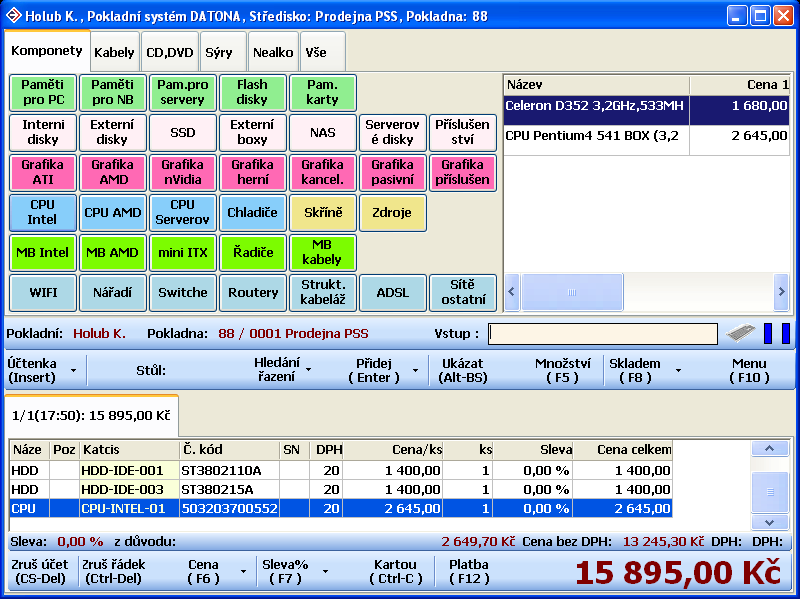Pay with Kartou (Ctrl-C) button
This screenshot has width=800, height=599.
[x=395, y=571]
